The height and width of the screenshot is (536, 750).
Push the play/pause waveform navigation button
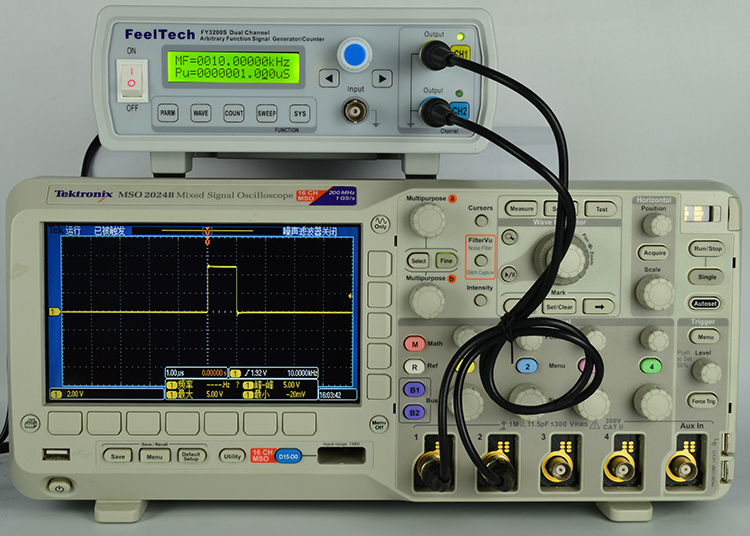(x=508, y=274)
